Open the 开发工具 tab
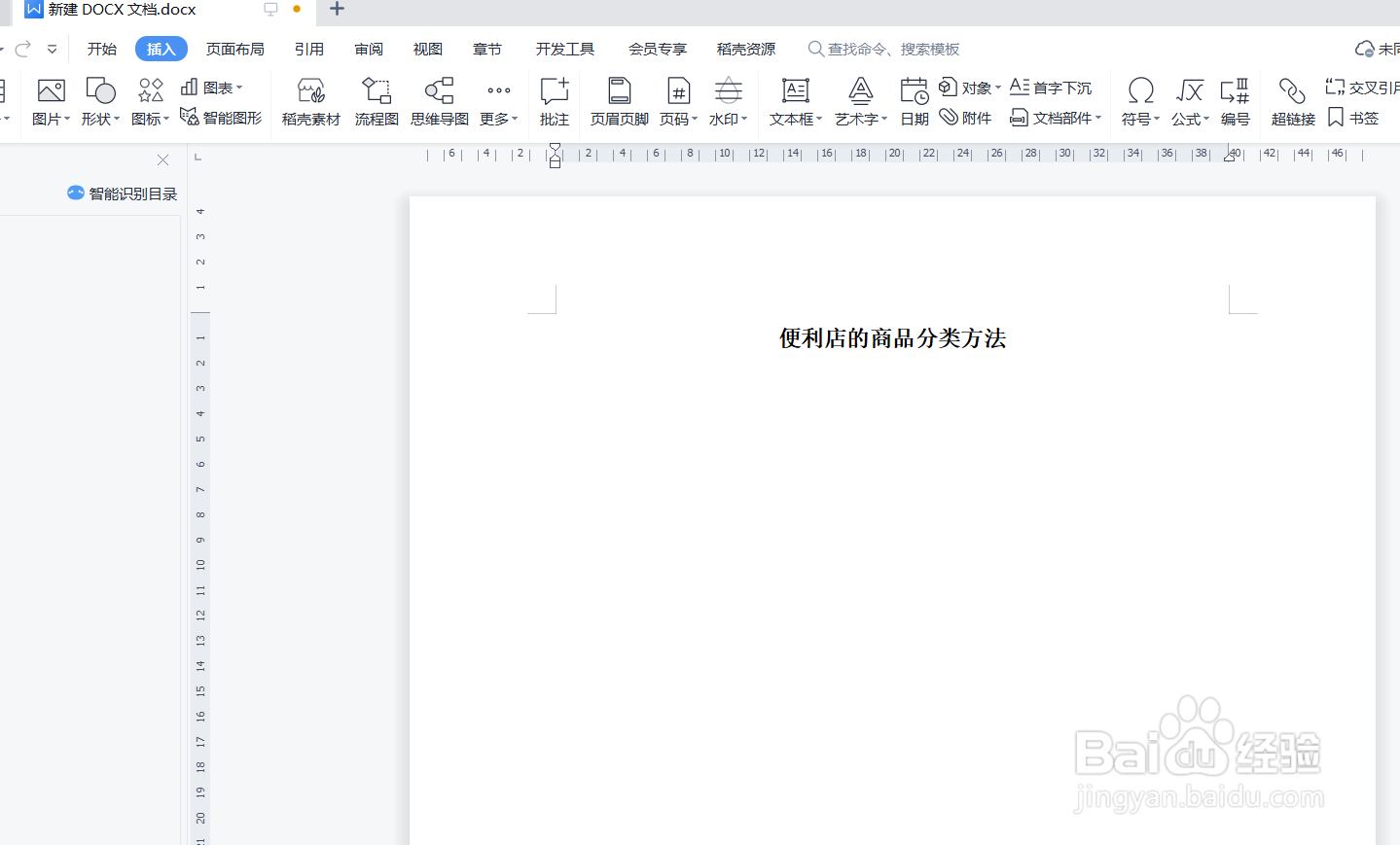 pos(565,49)
